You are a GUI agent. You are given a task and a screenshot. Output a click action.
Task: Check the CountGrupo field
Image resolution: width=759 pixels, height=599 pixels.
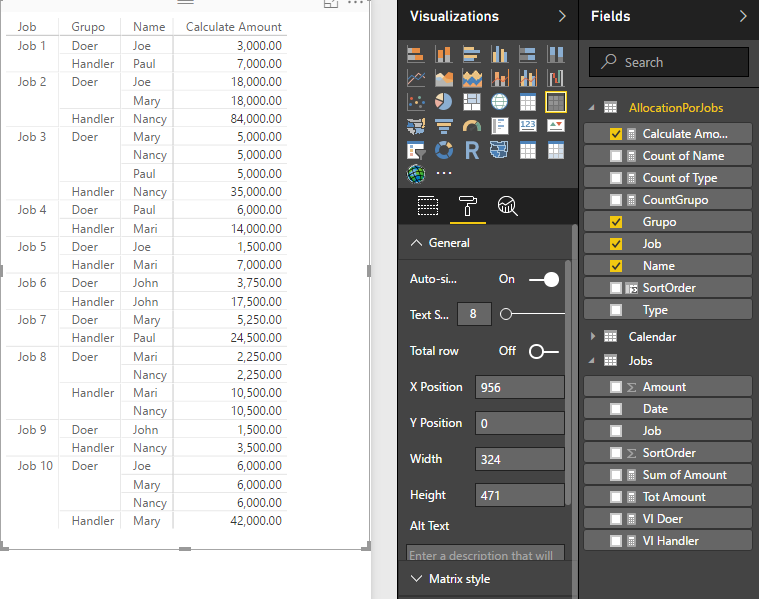(x=616, y=200)
